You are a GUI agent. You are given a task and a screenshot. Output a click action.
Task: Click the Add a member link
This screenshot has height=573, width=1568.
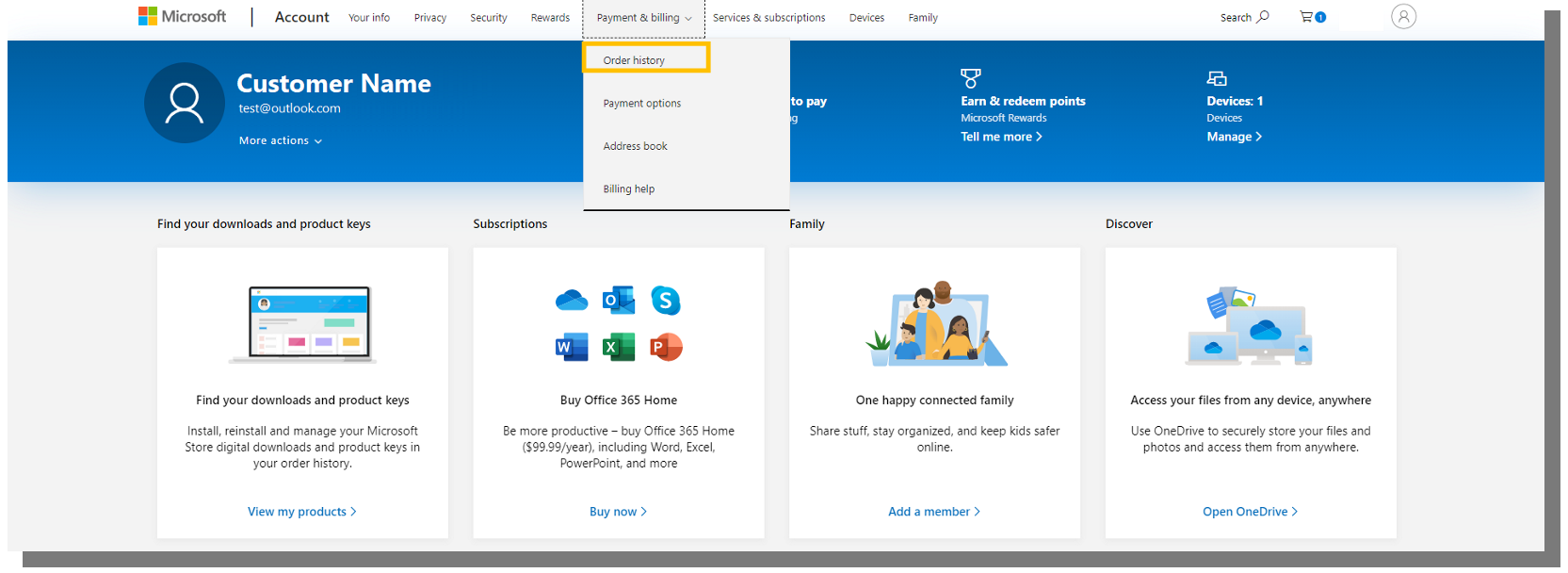coord(933,512)
